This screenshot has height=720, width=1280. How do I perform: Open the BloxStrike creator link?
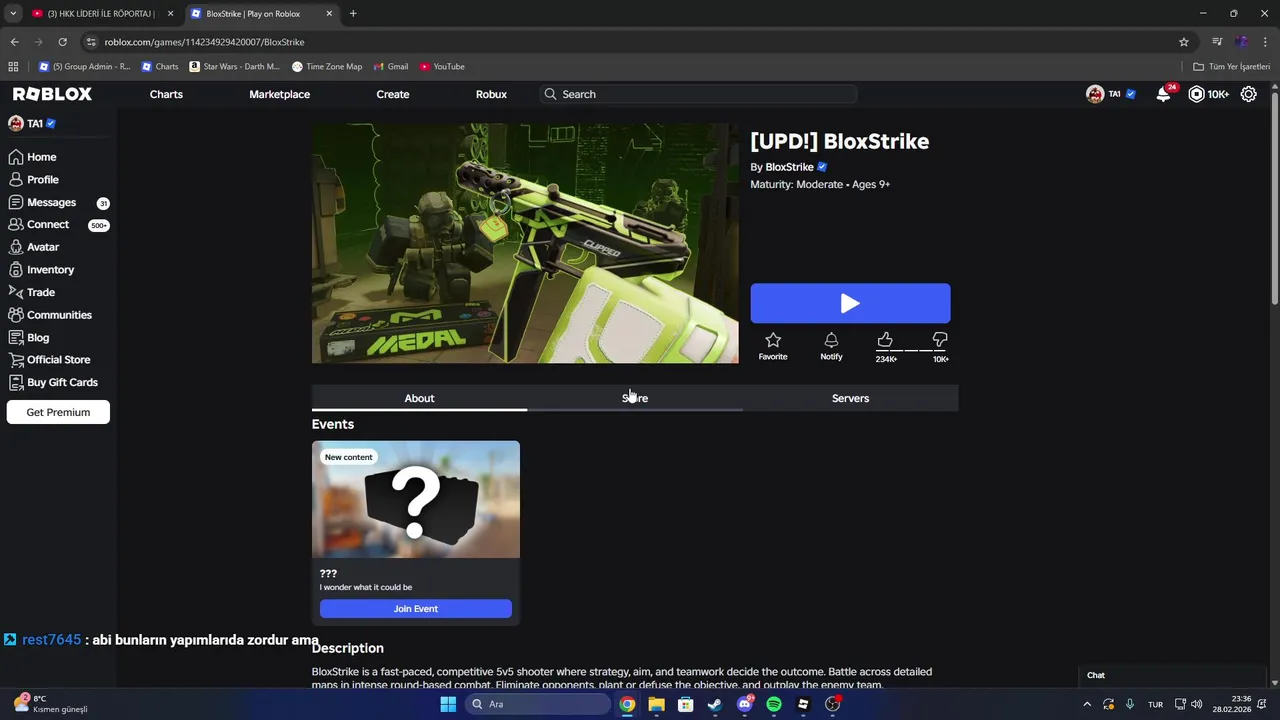click(789, 167)
